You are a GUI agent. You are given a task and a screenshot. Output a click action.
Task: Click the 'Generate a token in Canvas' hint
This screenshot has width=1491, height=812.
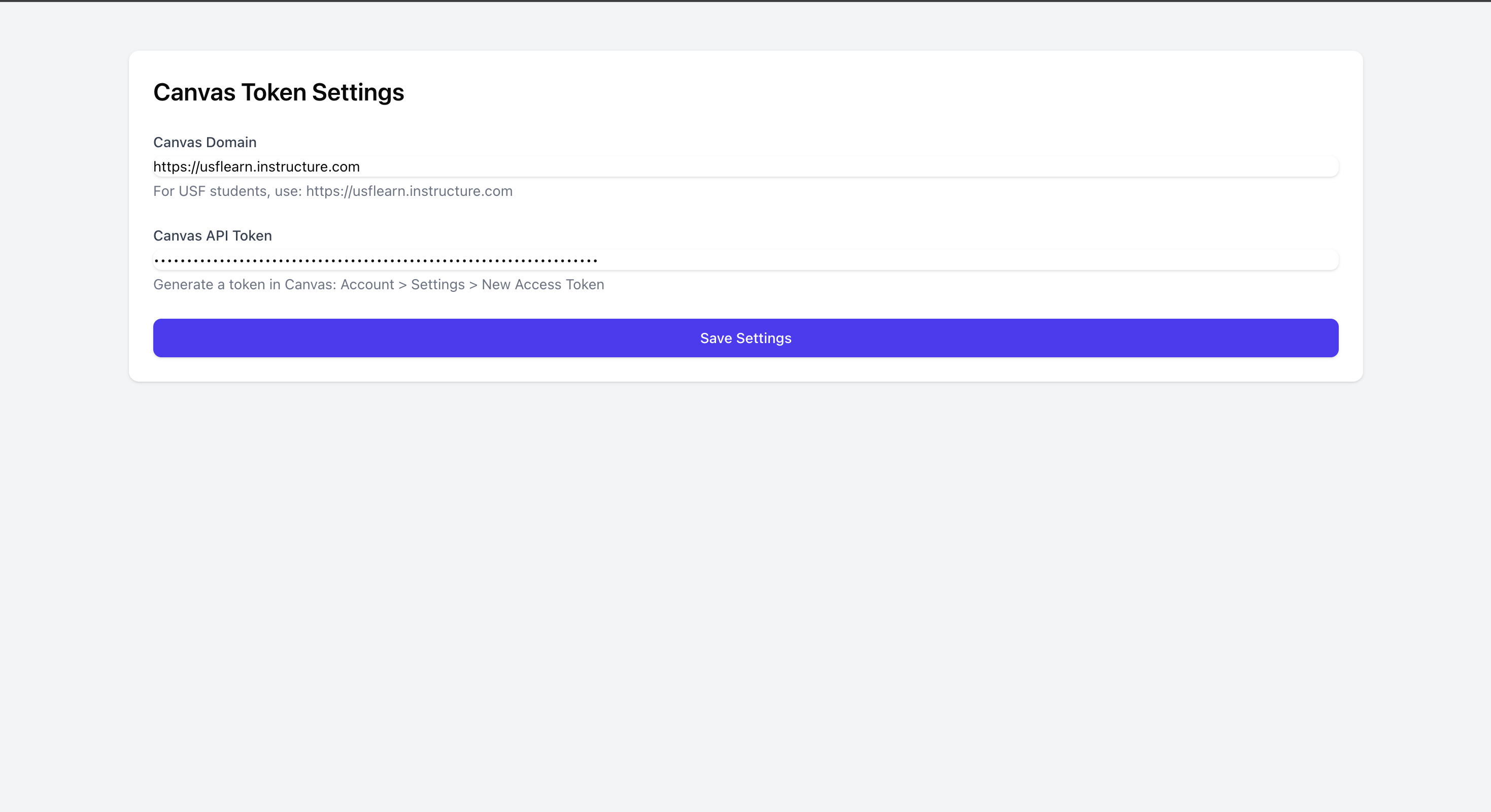tap(243, 285)
